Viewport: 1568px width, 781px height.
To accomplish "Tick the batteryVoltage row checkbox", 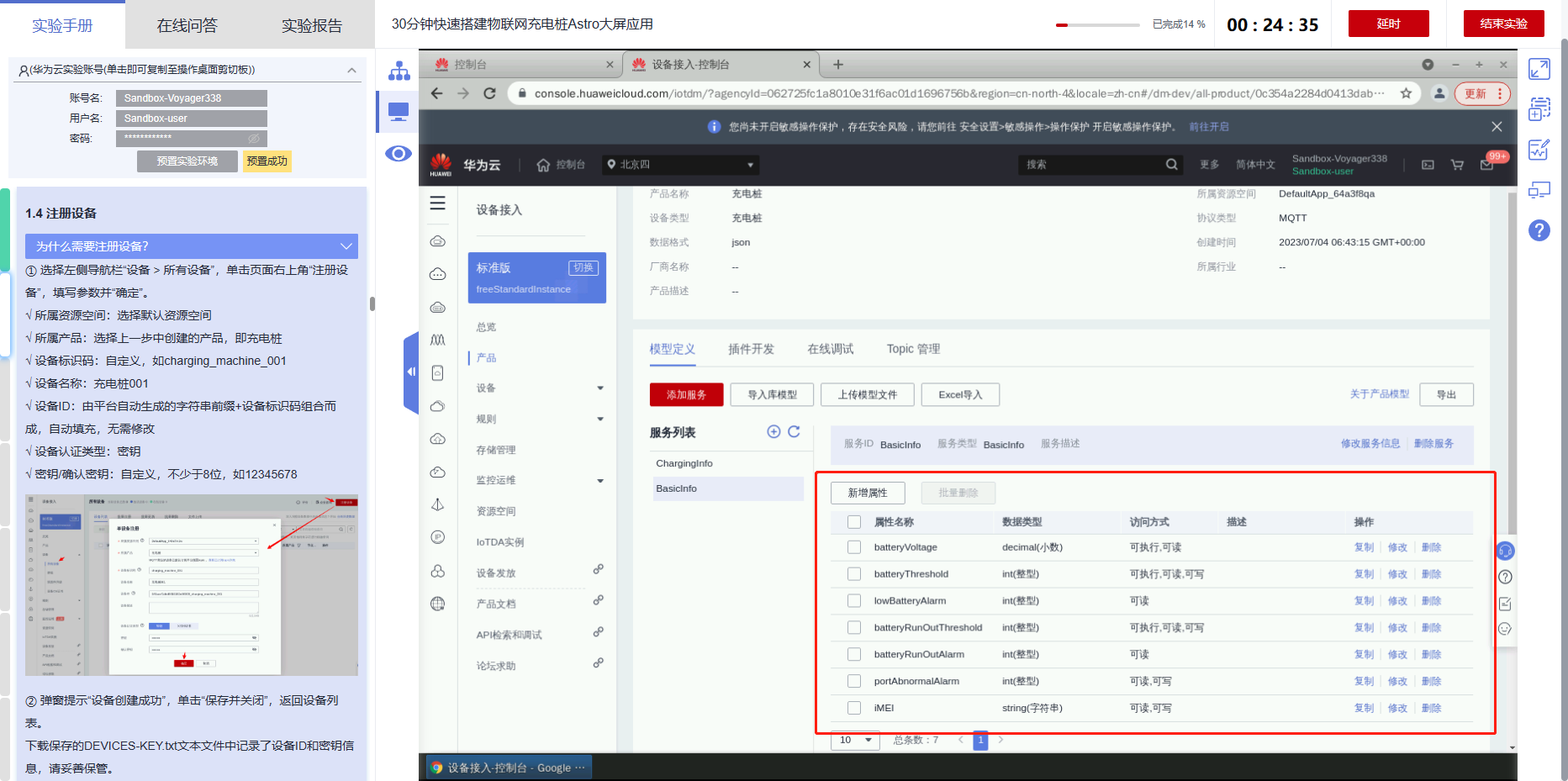I will click(x=854, y=547).
